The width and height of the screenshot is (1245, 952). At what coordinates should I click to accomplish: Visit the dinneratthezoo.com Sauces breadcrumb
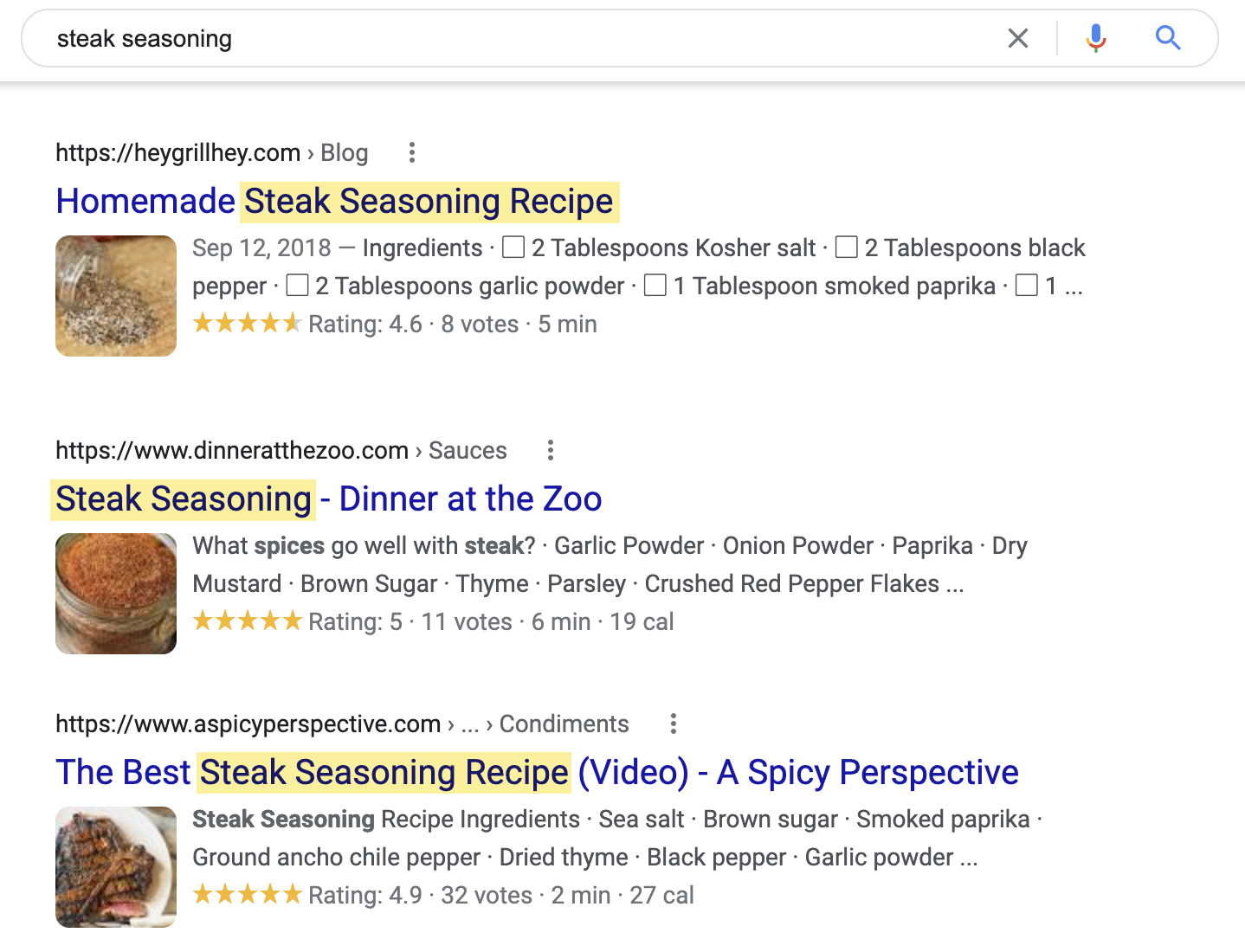pos(468,451)
